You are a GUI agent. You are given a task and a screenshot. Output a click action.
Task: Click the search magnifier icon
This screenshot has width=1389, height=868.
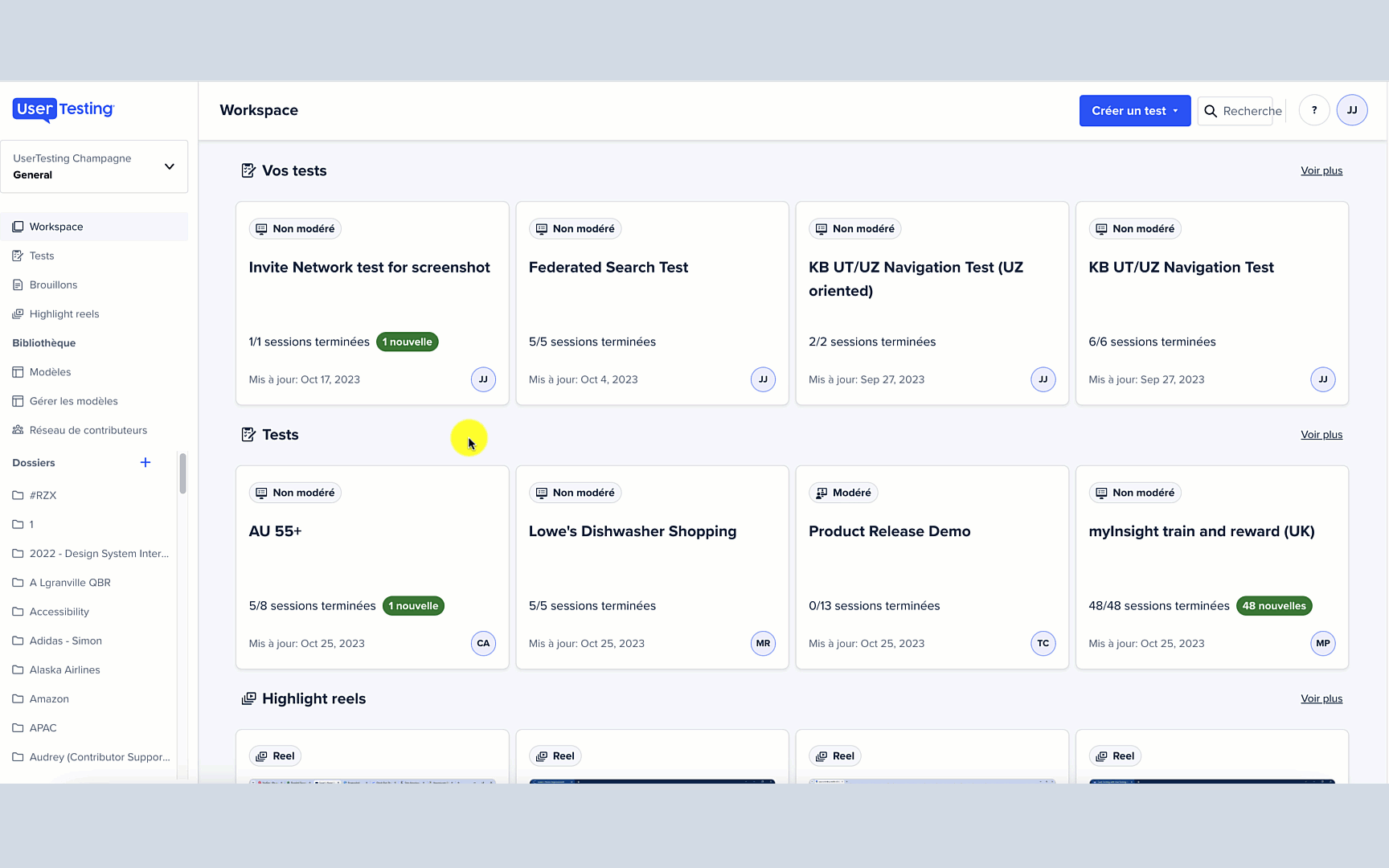[1211, 111]
